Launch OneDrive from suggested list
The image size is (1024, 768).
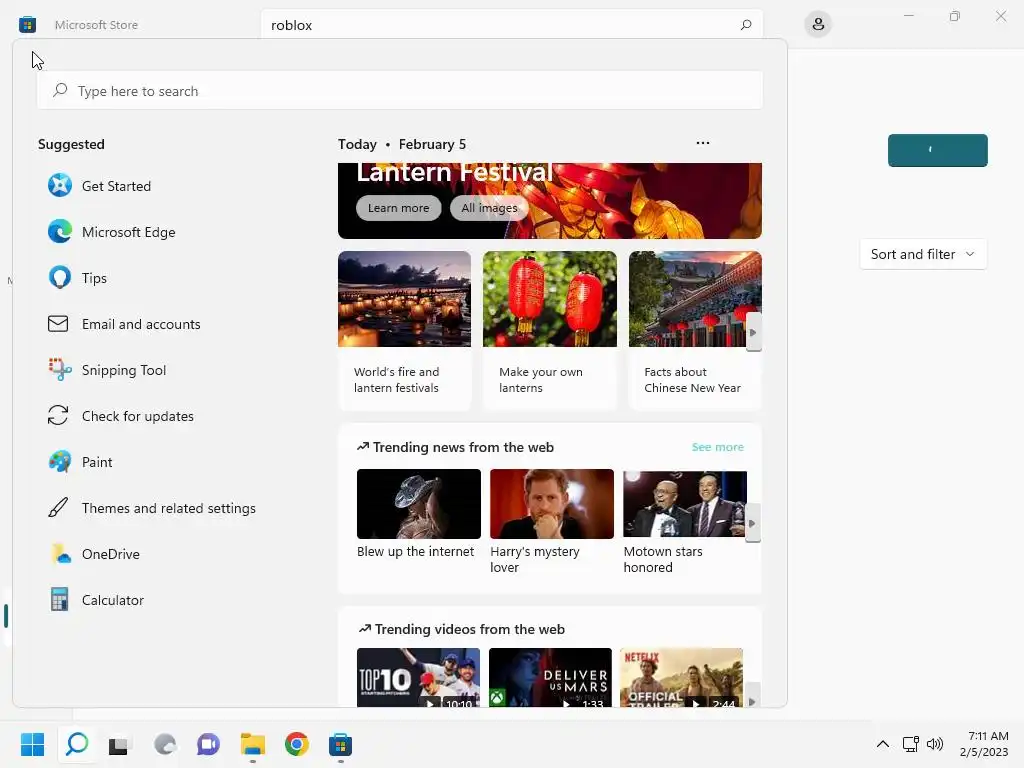coord(95,554)
